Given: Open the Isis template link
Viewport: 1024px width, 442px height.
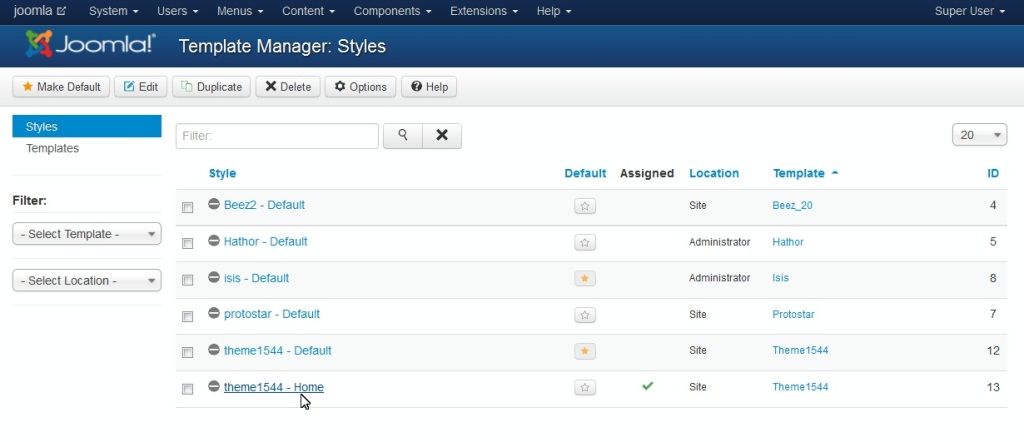Looking at the screenshot, I should click(x=780, y=278).
